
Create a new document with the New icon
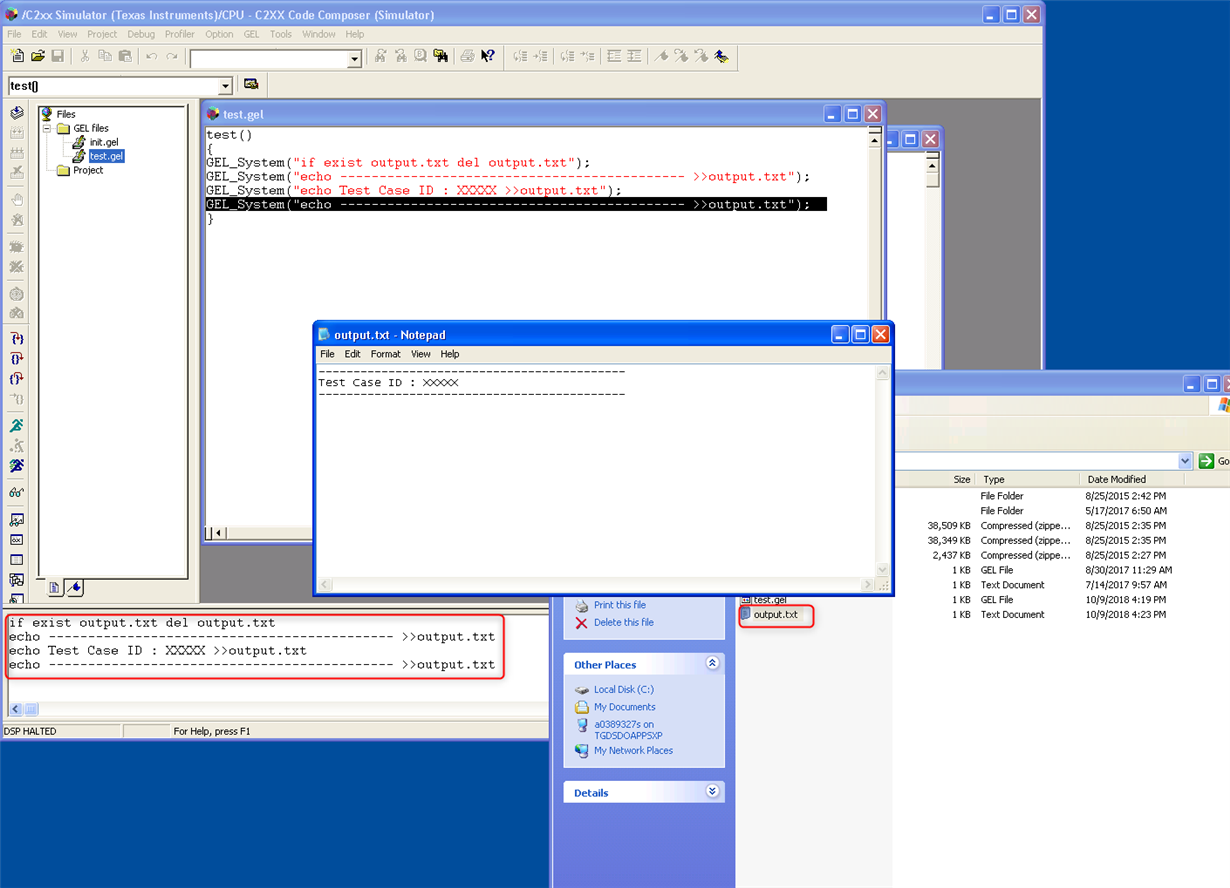pyautogui.click(x=16, y=56)
